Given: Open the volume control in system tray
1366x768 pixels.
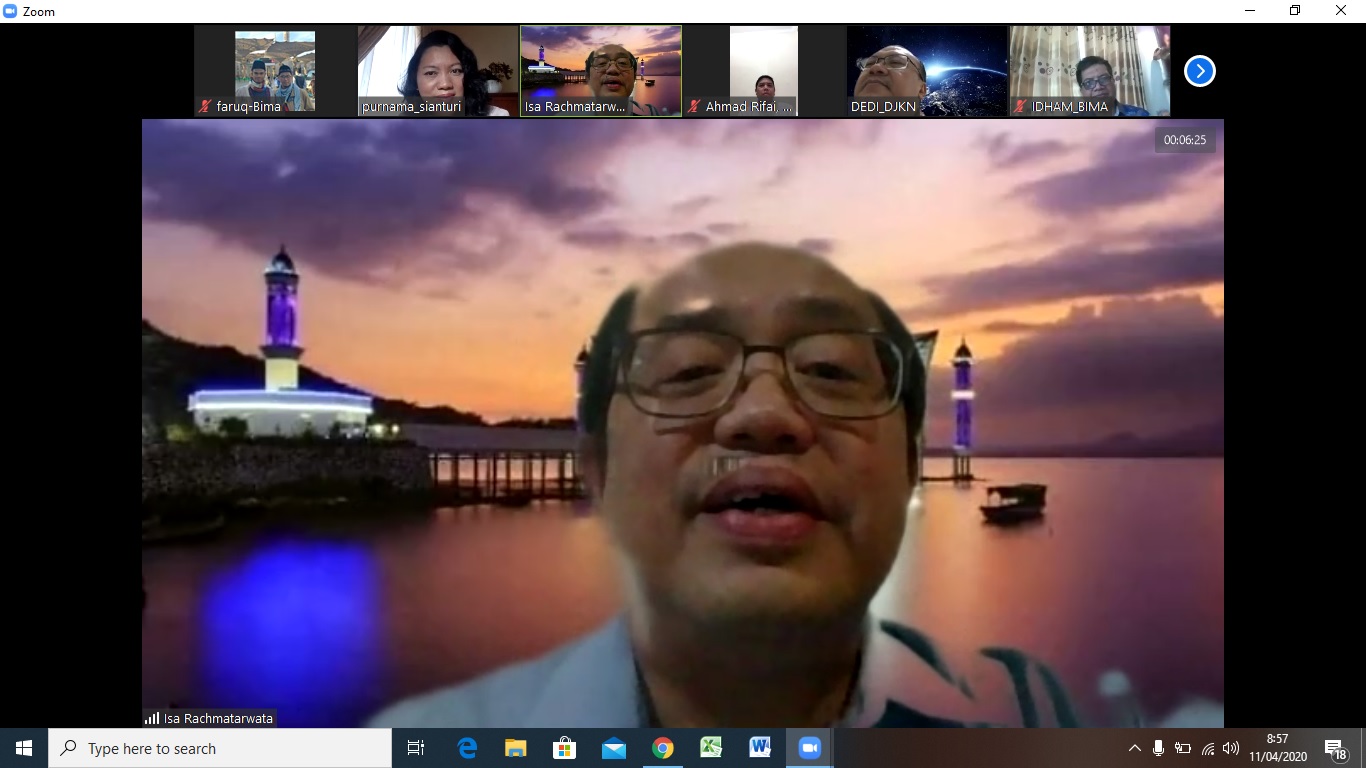Looking at the screenshot, I should 1231,748.
